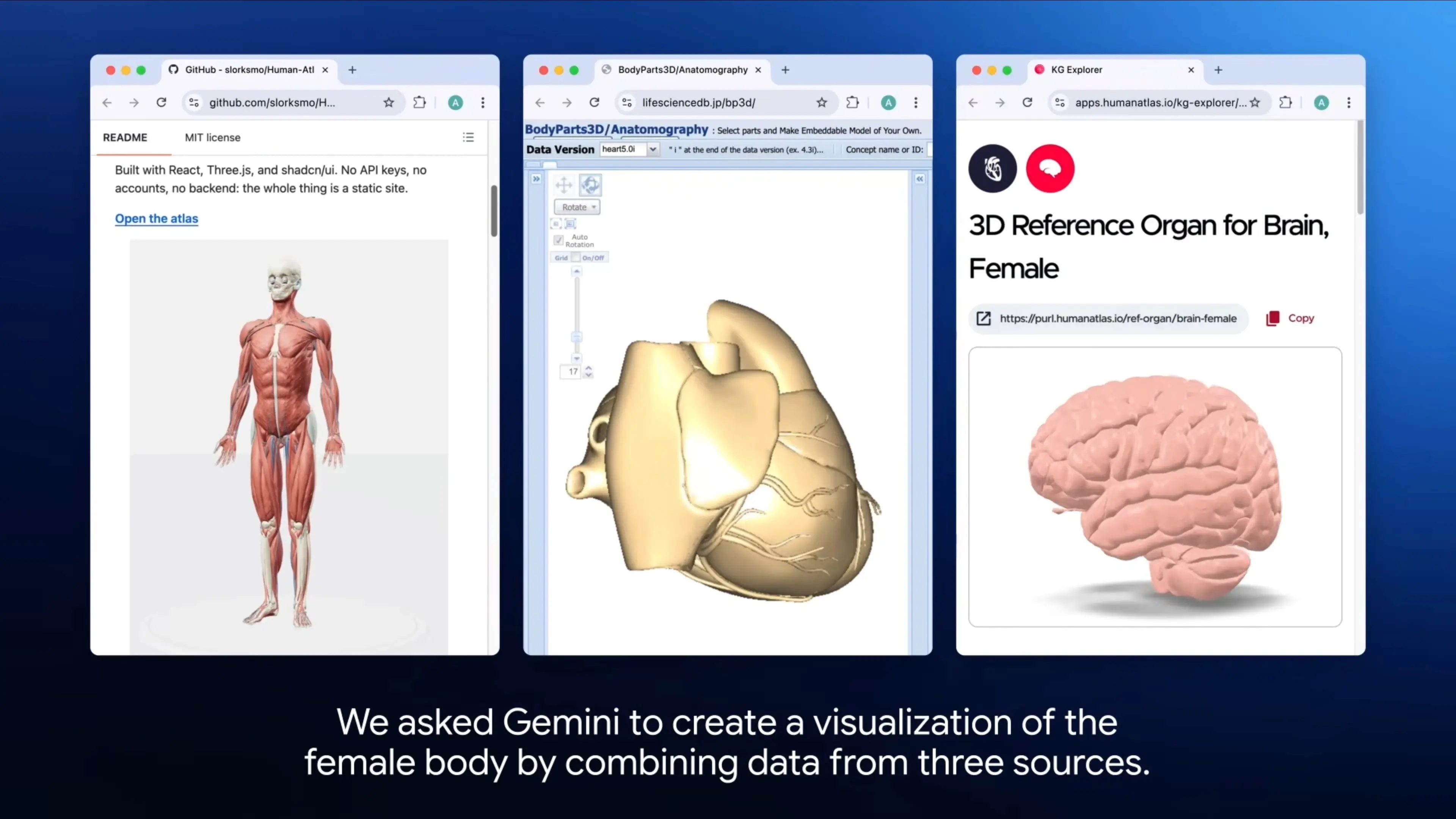Click the KG Explorer page scrollbar
Image resolution: width=1456 pixels, height=819 pixels.
click(1360, 167)
